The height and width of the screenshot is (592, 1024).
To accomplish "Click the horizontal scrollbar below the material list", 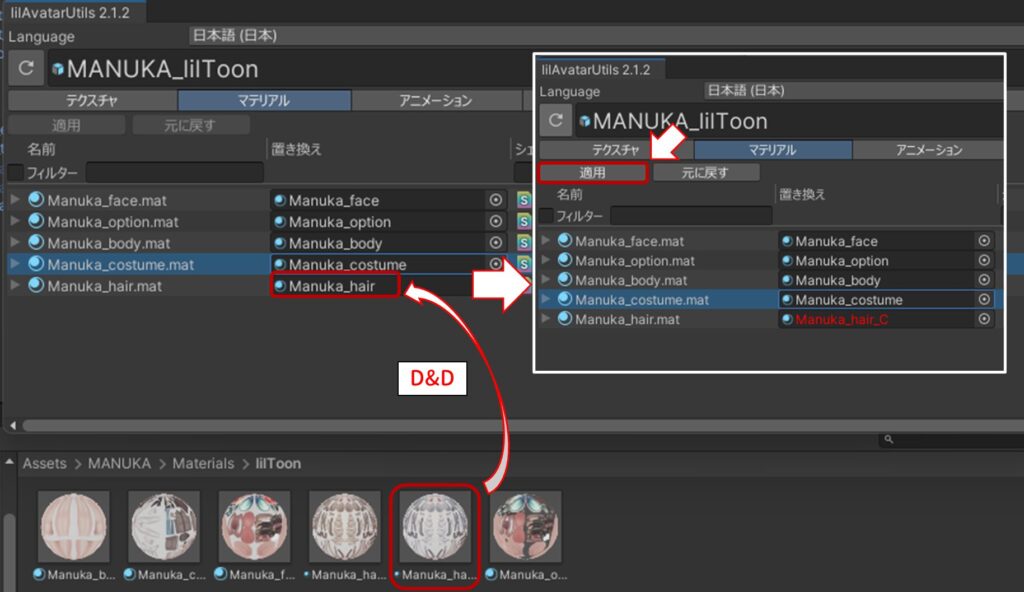I will click(x=400, y=425).
